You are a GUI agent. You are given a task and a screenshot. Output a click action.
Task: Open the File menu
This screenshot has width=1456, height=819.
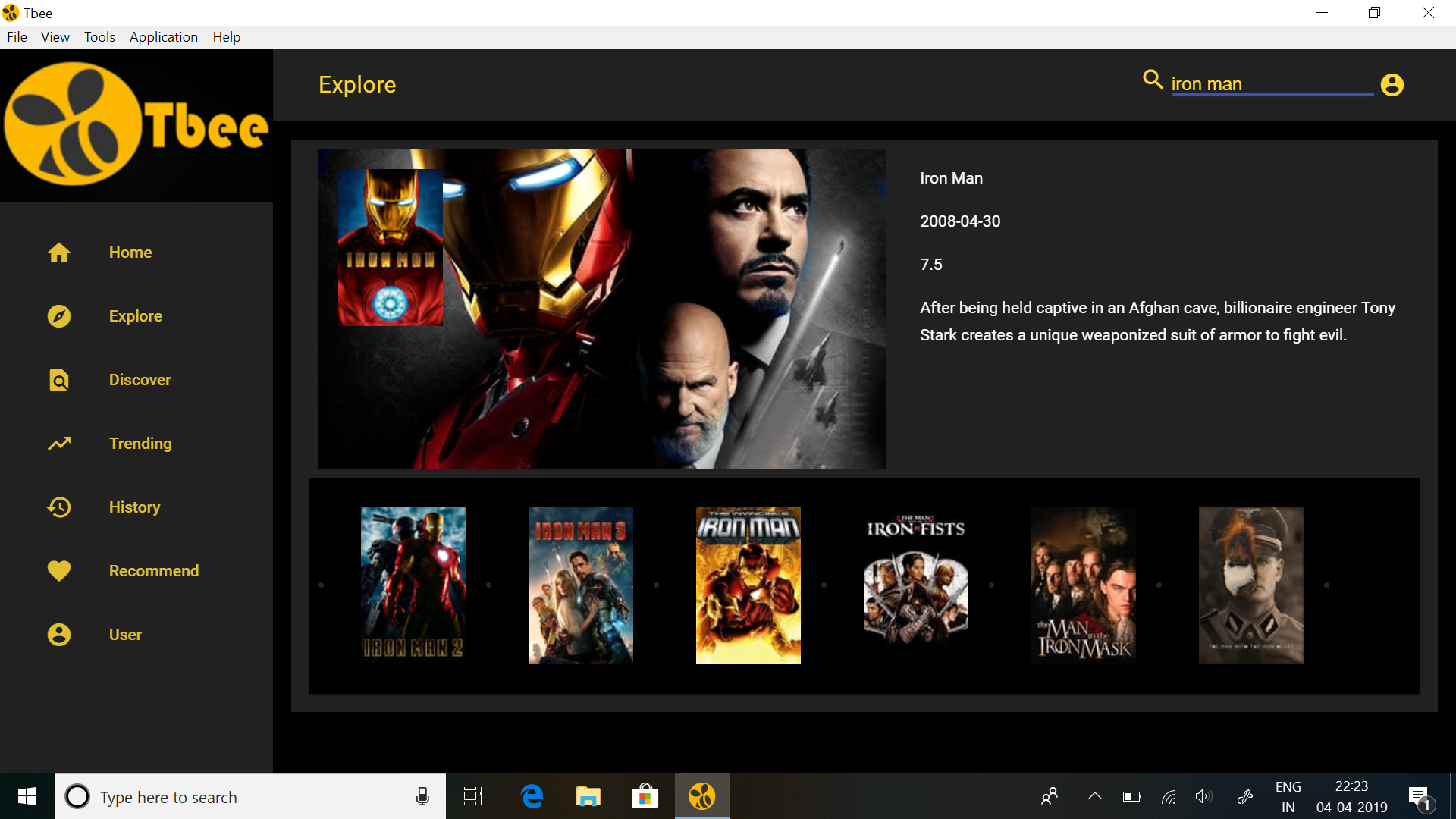pyautogui.click(x=17, y=37)
